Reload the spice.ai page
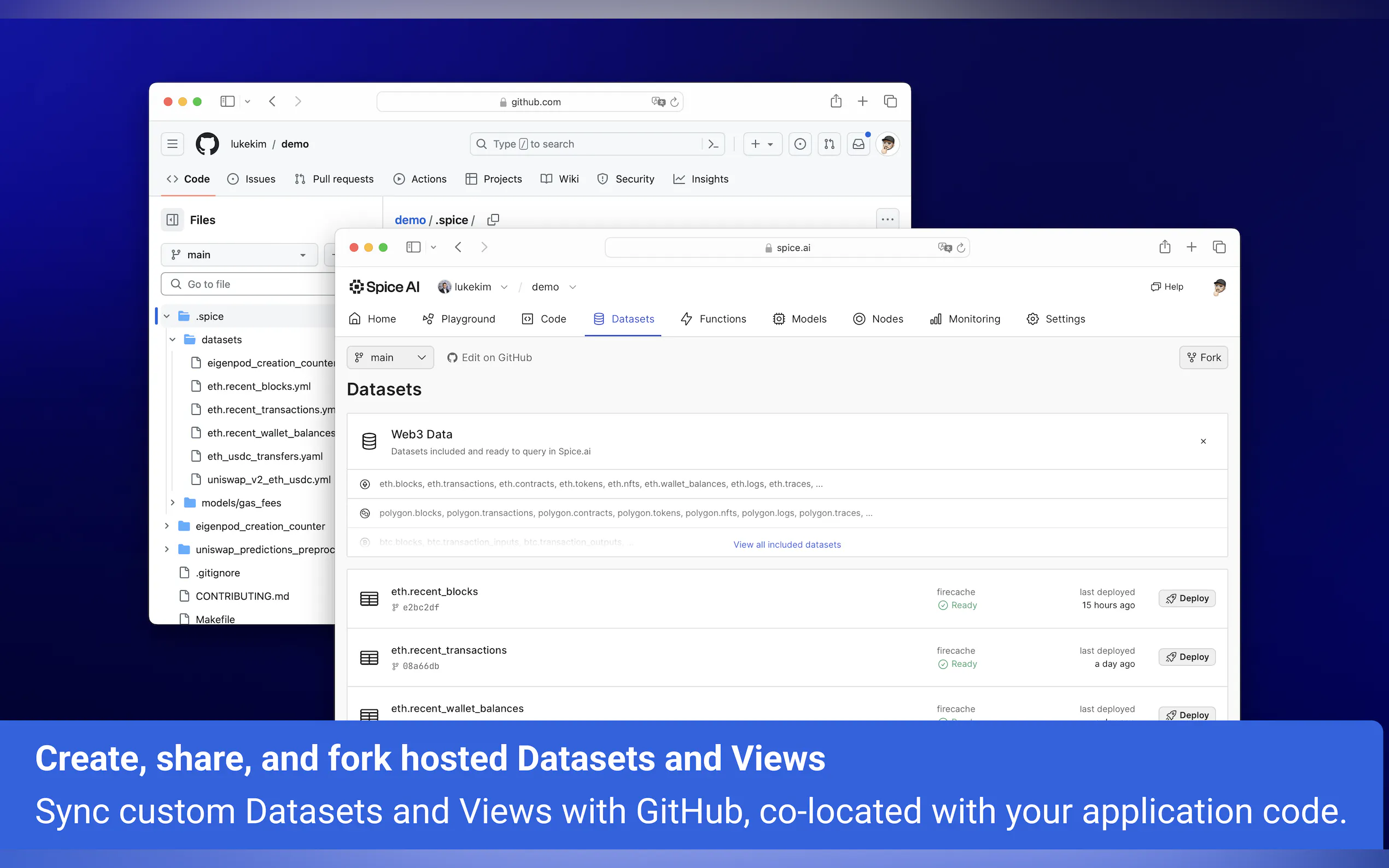The height and width of the screenshot is (868, 1389). point(961,248)
